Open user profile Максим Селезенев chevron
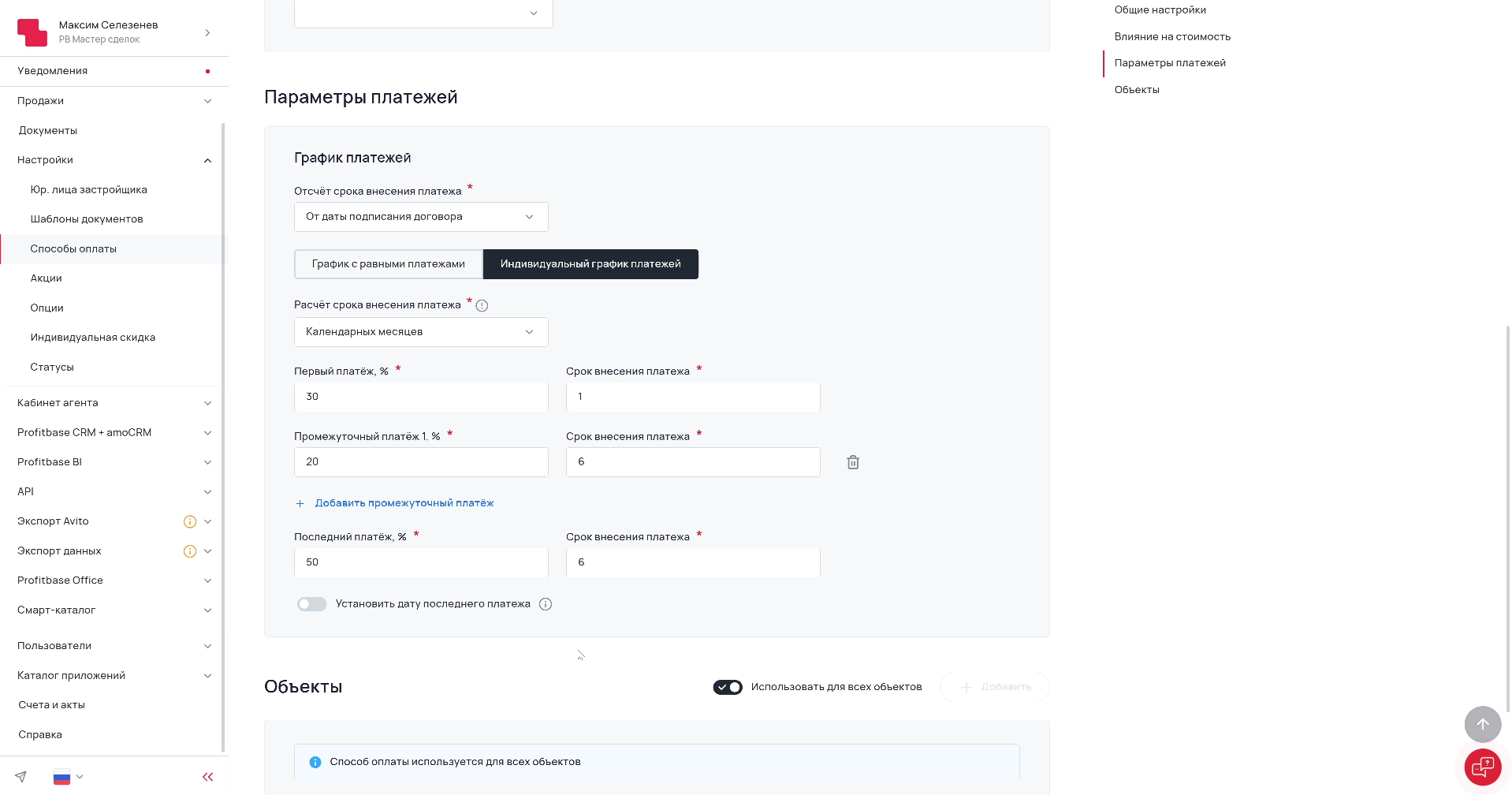The height and width of the screenshot is (795, 1512). tap(207, 32)
